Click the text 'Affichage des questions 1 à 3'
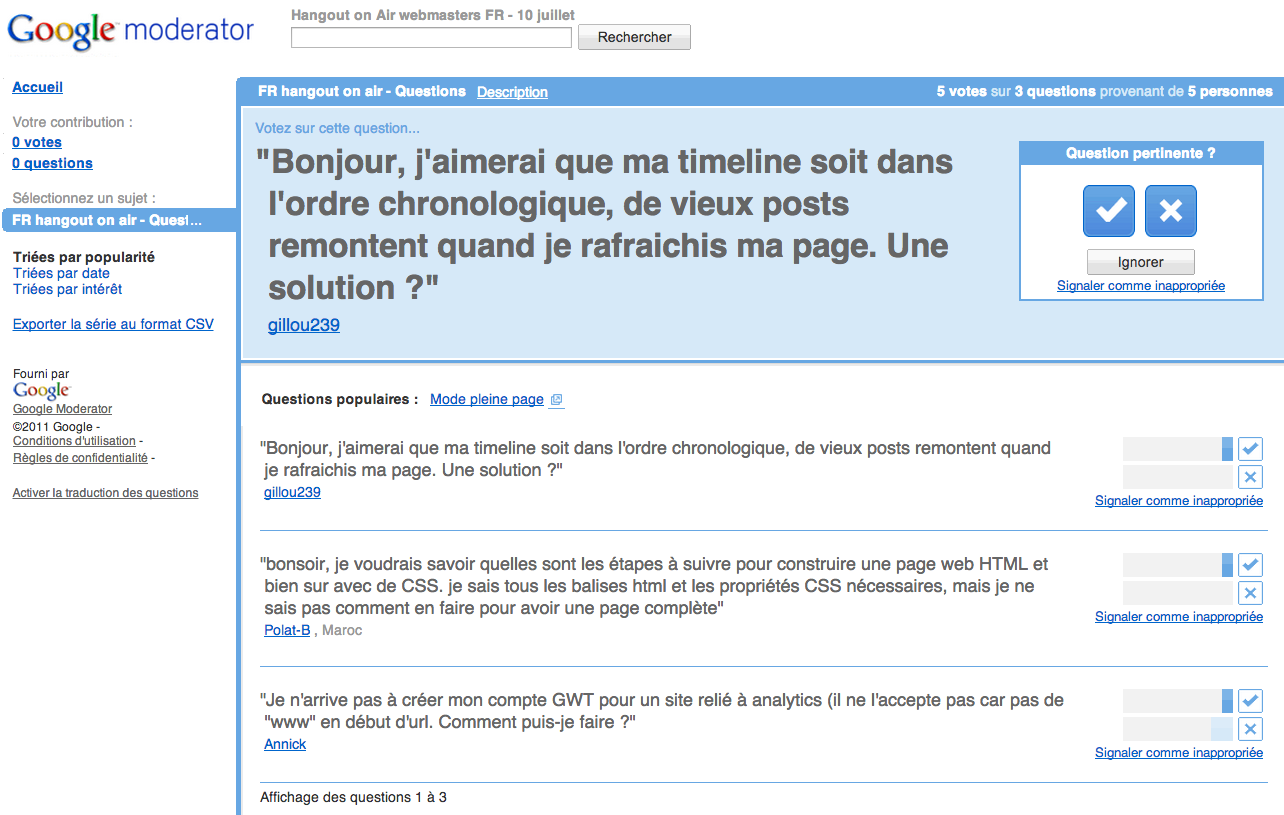Viewport: 1284px width, 815px height. pos(353,798)
